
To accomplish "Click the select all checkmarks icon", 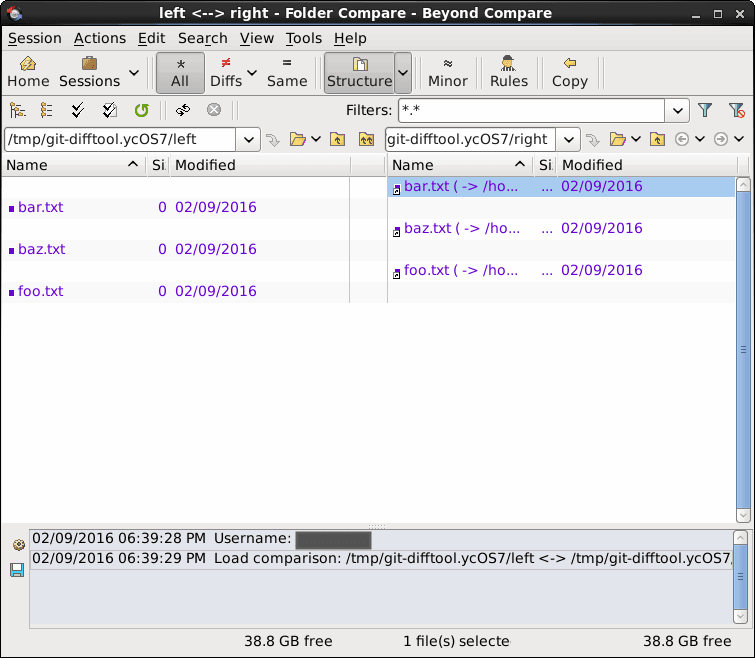I will coord(78,110).
